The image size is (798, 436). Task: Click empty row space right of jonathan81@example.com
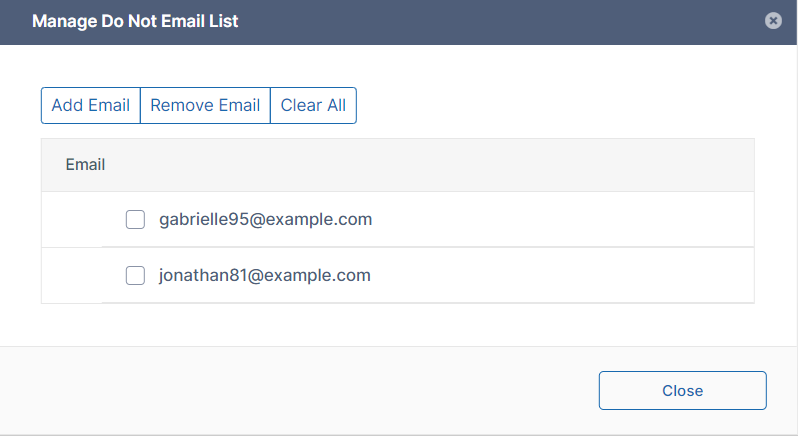(560, 276)
